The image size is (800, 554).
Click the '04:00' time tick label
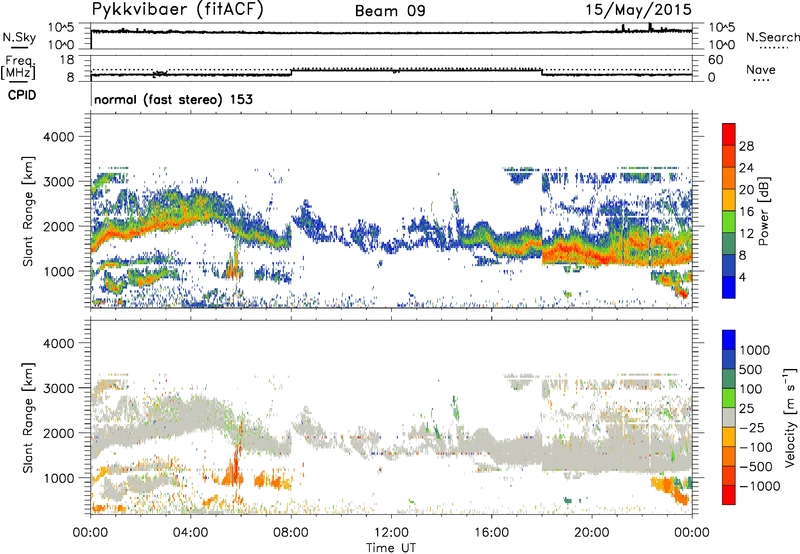190,533
